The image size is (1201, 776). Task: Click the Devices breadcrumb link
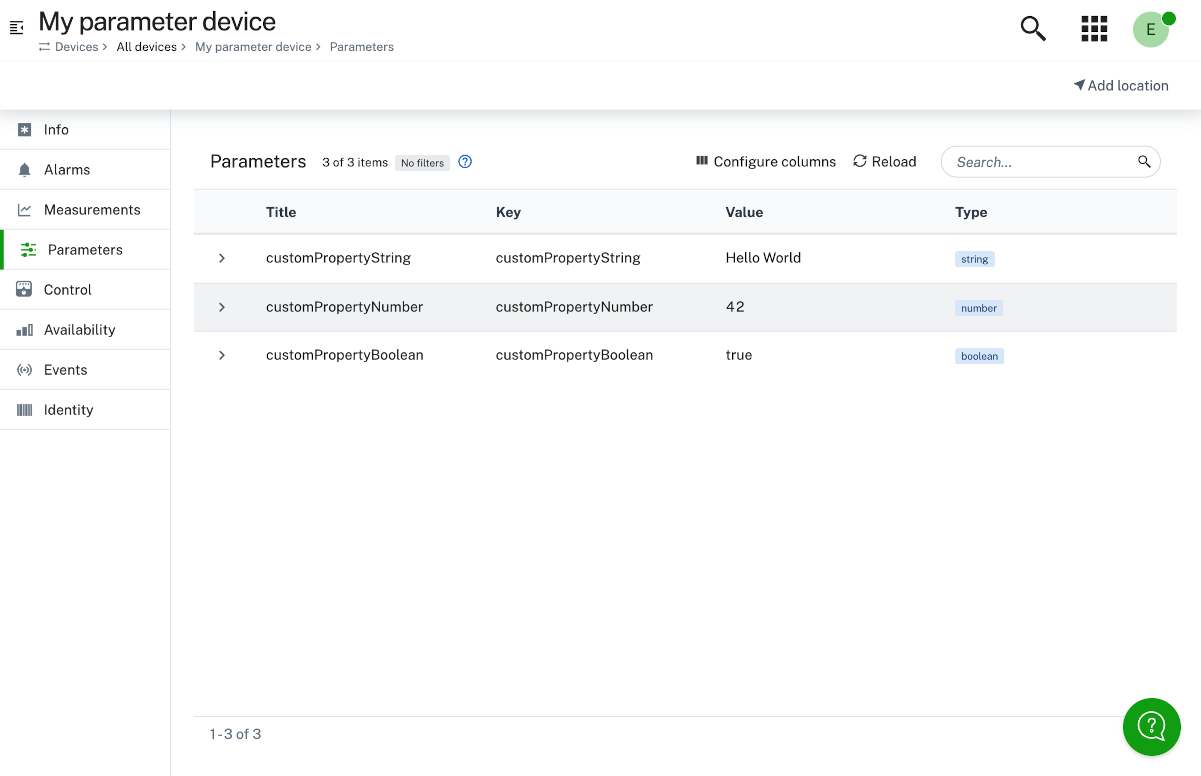tap(76, 47)
